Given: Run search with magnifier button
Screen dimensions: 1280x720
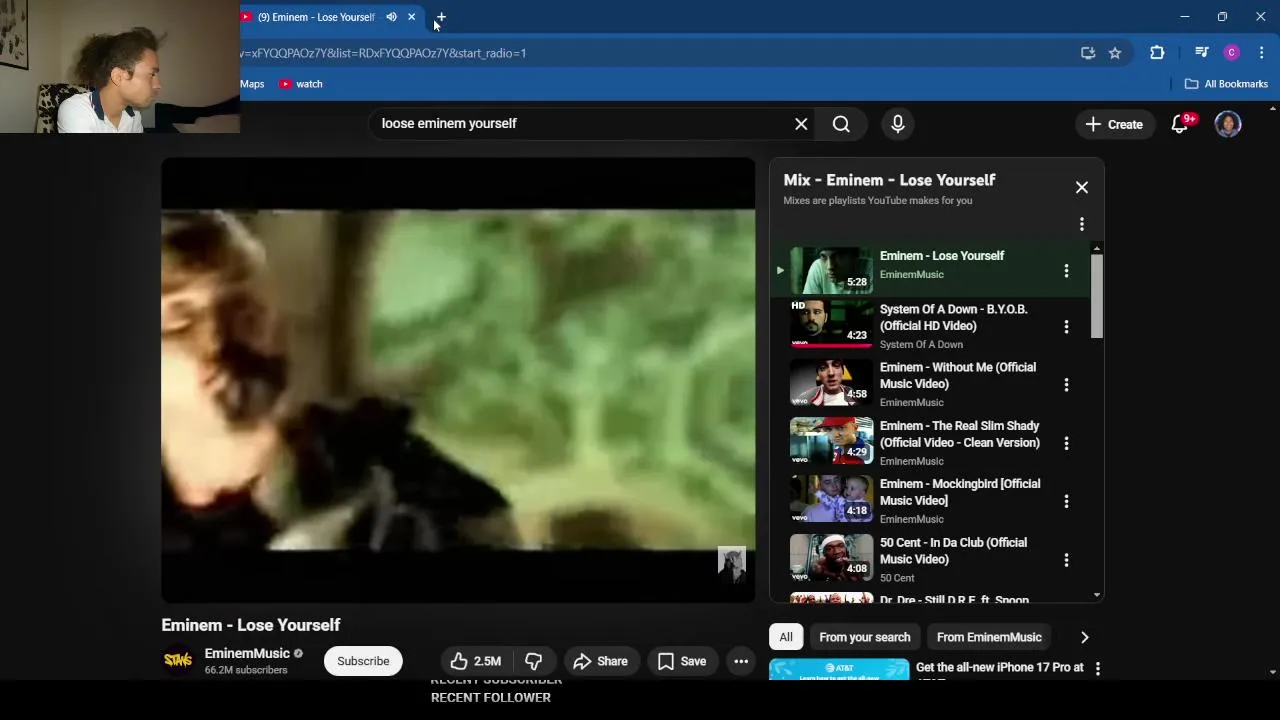Looking at the screenshot, I should [841, 124].
